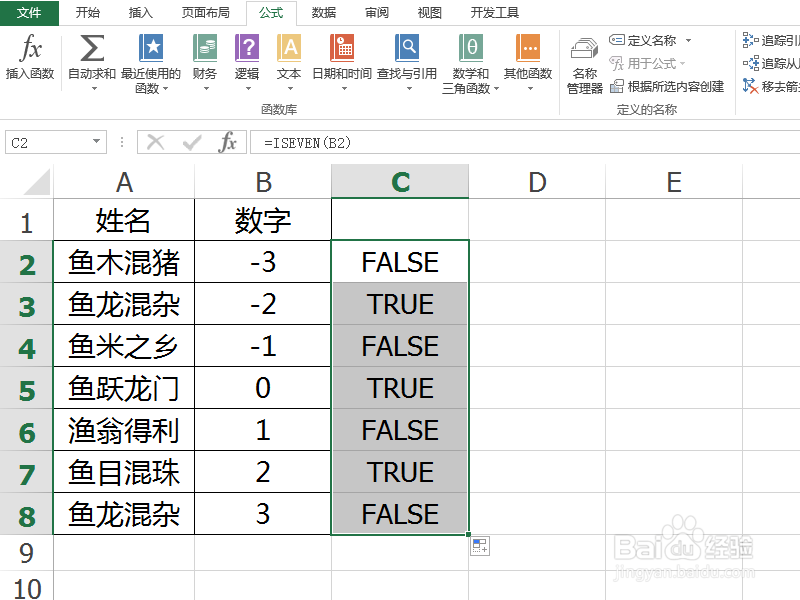Screen dimensions: 800x600
Task: Switch to Developer (开发工具) tab
Action: 494,13
